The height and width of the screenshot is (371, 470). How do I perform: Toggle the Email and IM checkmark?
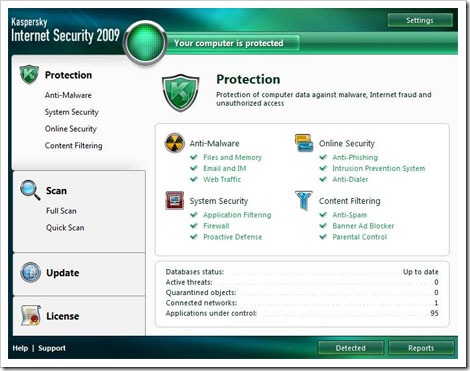pyautogui.click(x=194, y=168)
